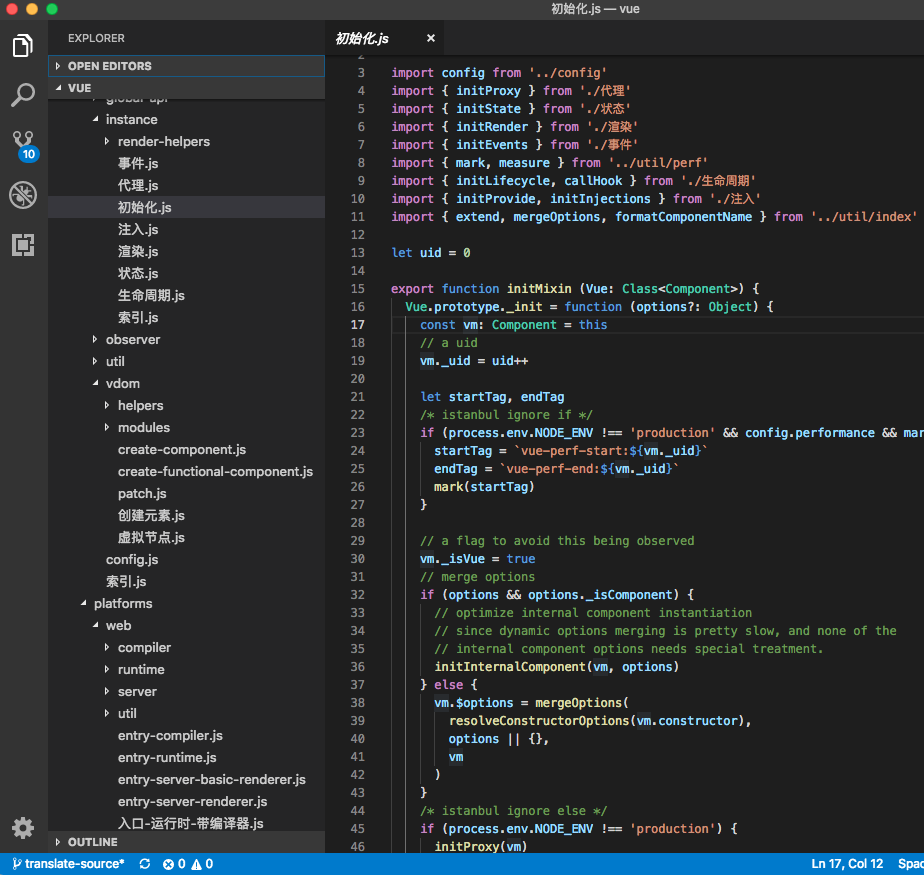
Task: Open file 虚拟节点.js
Action: pos(186,537)
